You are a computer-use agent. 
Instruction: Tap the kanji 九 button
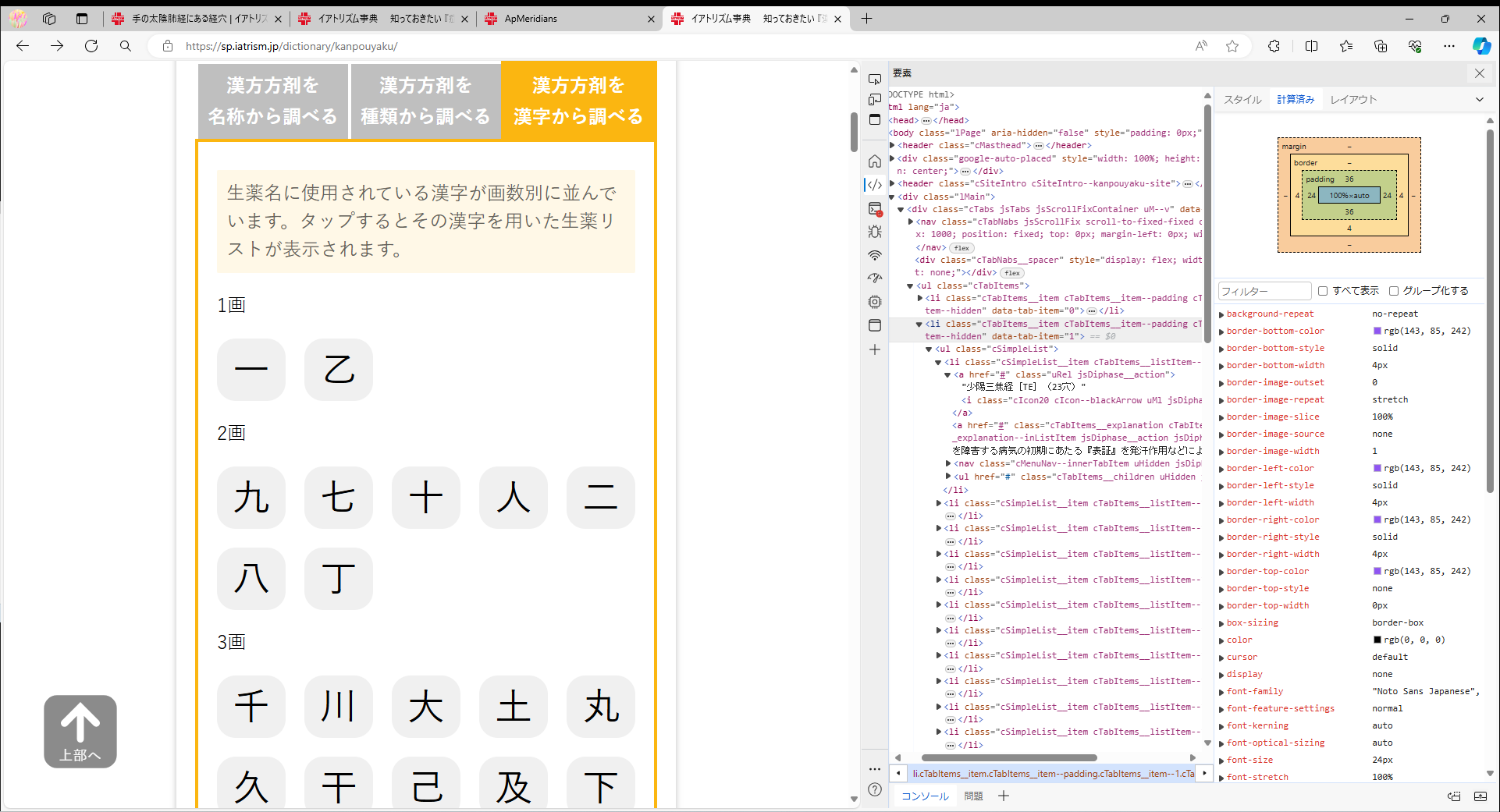click(x=251, y=497)
